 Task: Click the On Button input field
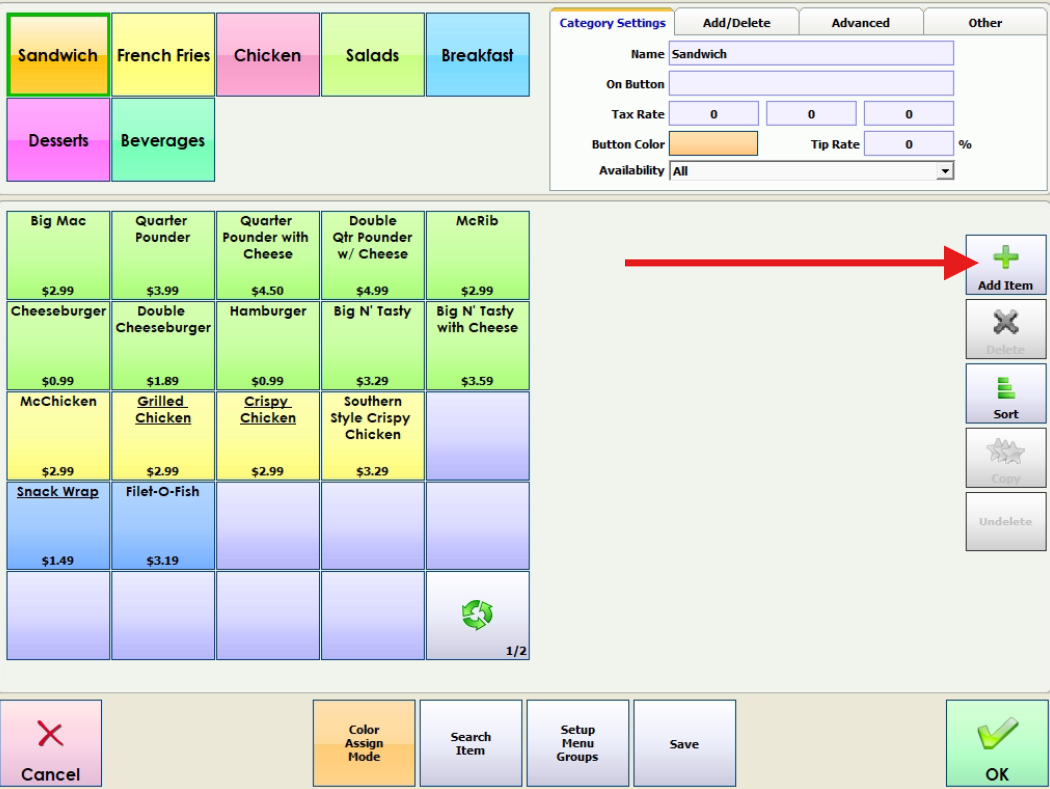(811, 84)
